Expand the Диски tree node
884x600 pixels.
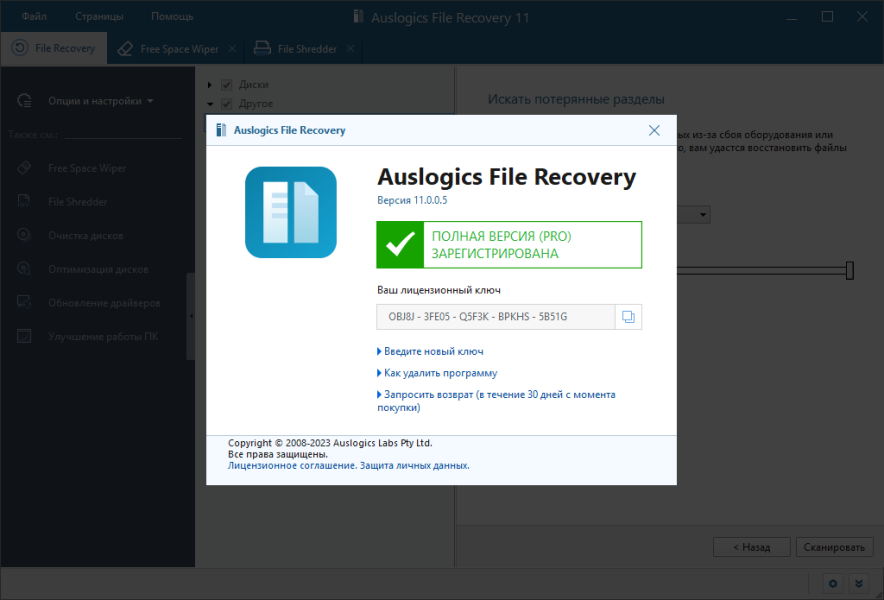(x=210, y=85)
